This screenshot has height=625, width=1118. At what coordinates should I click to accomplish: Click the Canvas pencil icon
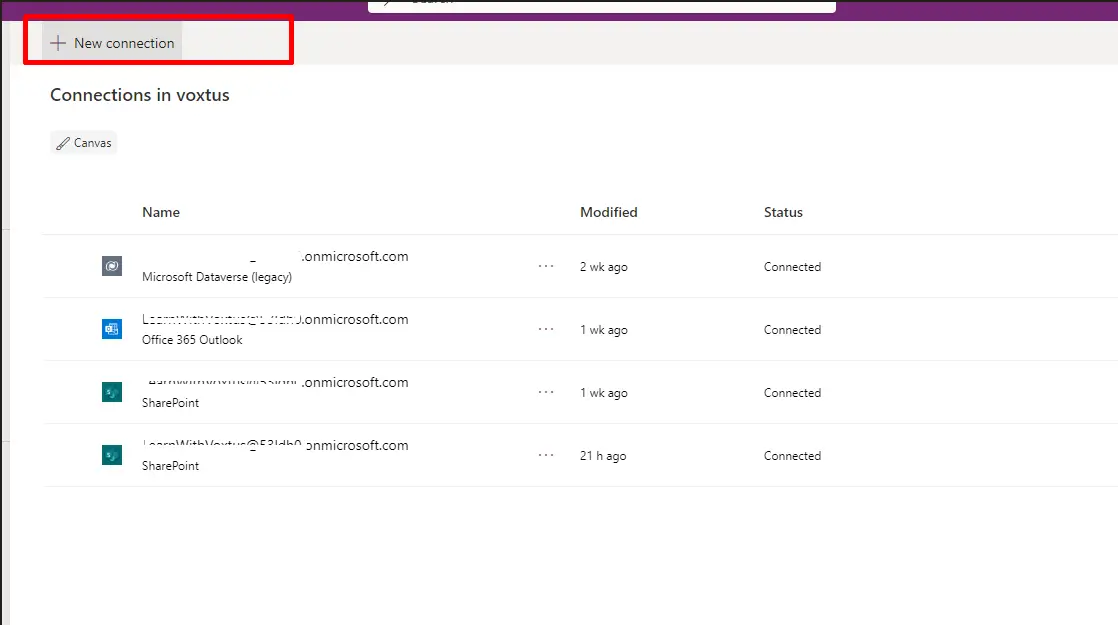click(63, 143)
